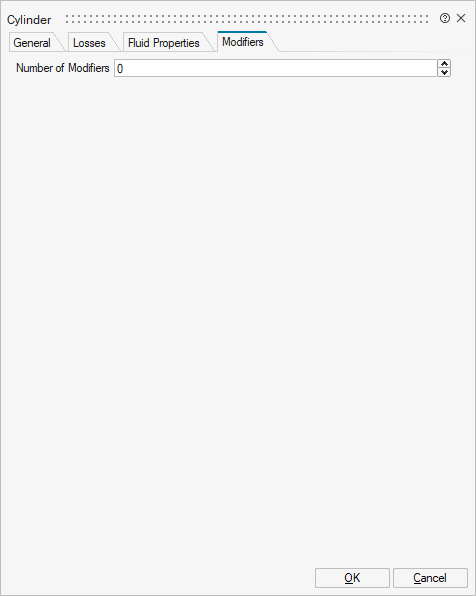The height and width of the screenshot is (596, 476).
Task: Switch to the General tab
Action: (x=32, y=43)
